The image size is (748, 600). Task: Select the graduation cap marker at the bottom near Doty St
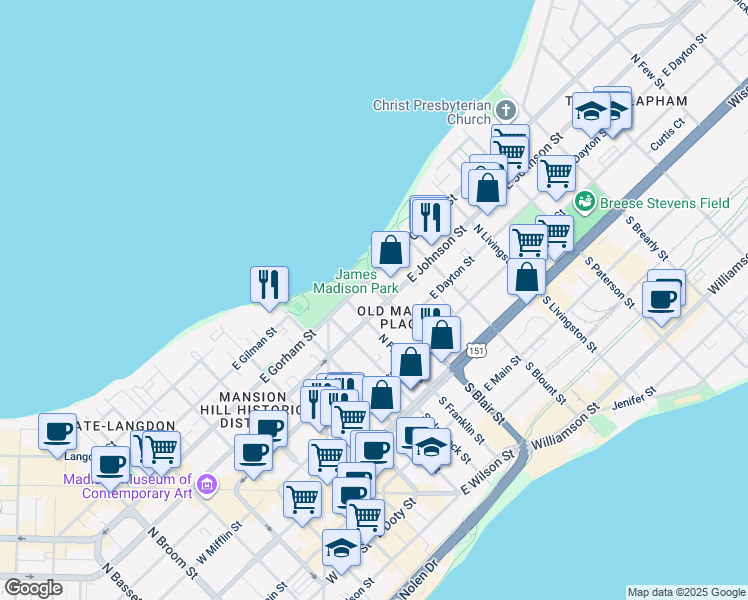(341, 548)
